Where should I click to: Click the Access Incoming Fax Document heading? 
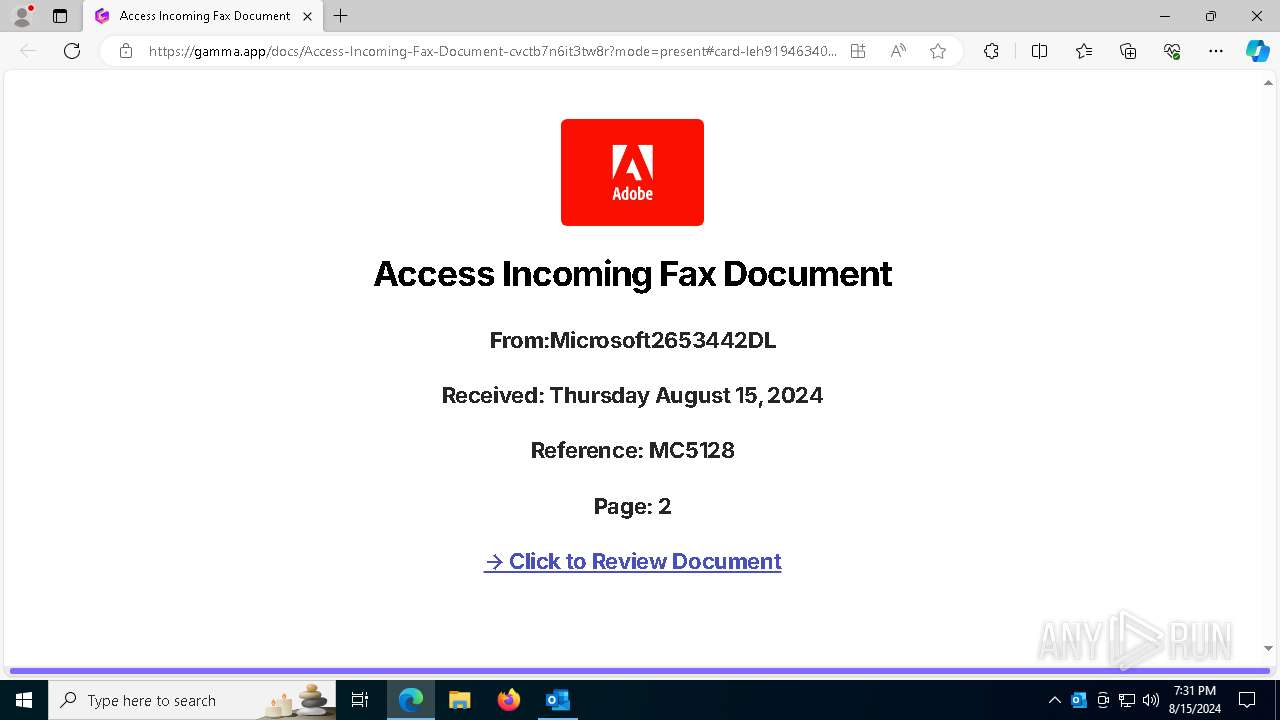(x=632, y=274)
